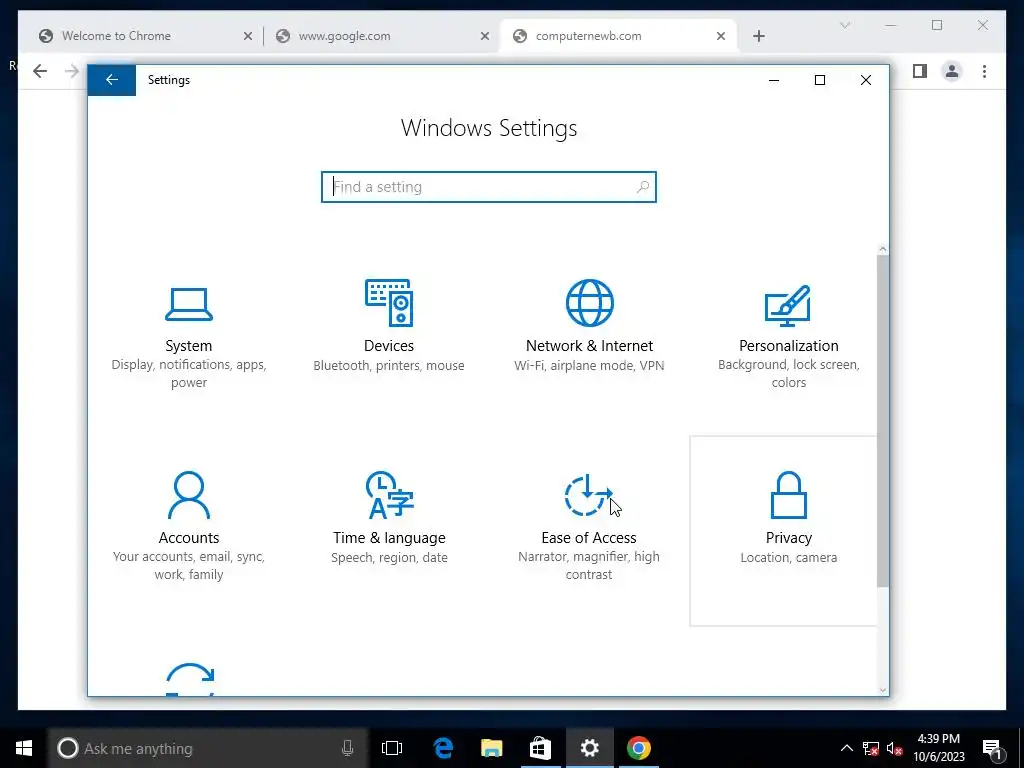Viewport: 1024px width, 768px height.
Task: Click the magnifier icon in the settings search box
Action: coord(643,187)
